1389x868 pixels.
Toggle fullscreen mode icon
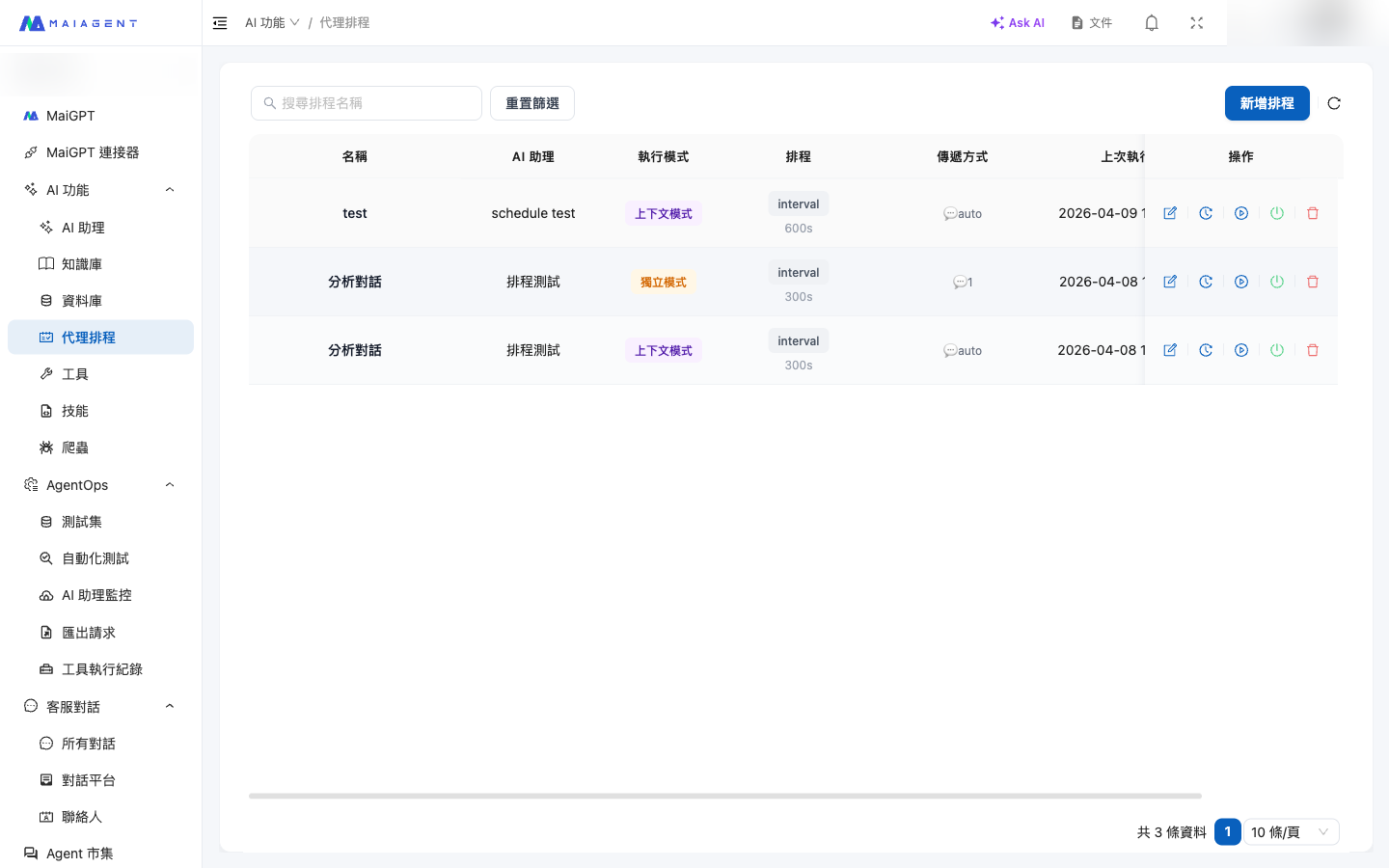click(x=1197, y=23)
